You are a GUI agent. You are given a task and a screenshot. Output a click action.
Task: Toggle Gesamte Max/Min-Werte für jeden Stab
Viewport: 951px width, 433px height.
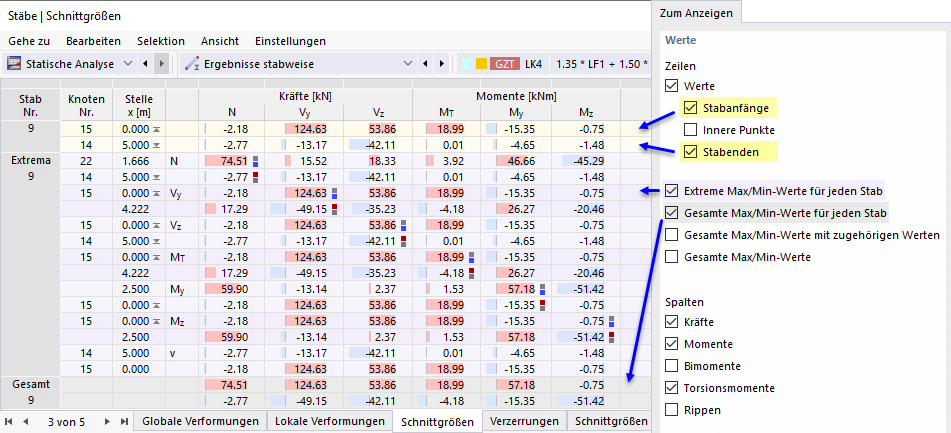click(671, 213)
